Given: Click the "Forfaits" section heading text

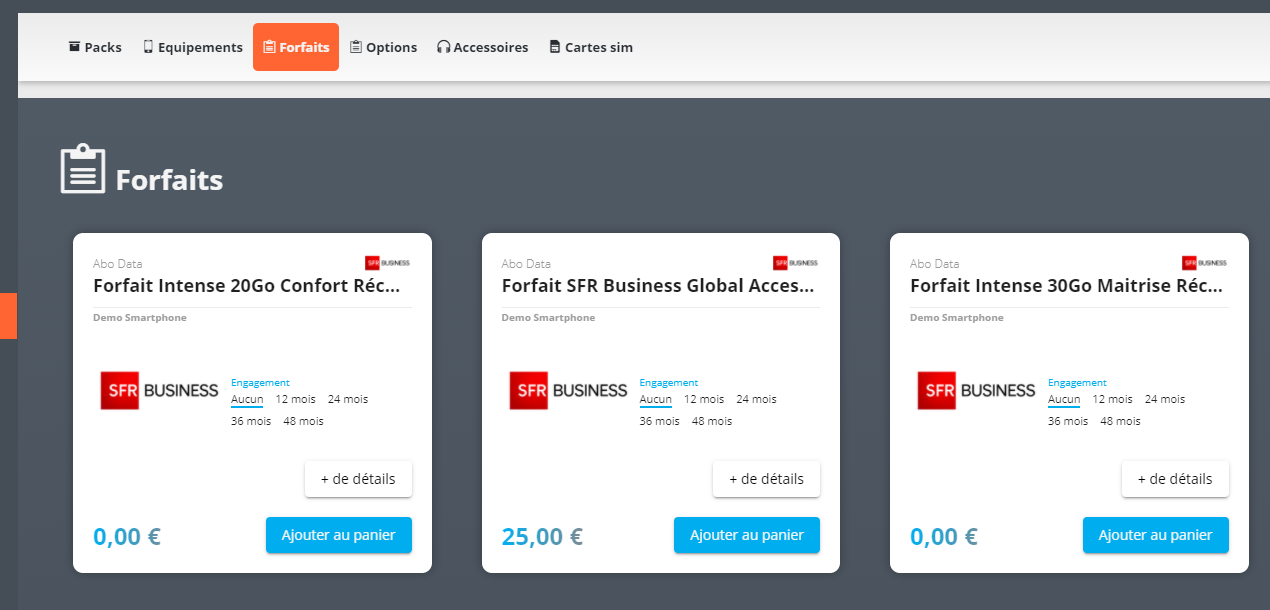Looking at the screenshot, I should point(169,180).
